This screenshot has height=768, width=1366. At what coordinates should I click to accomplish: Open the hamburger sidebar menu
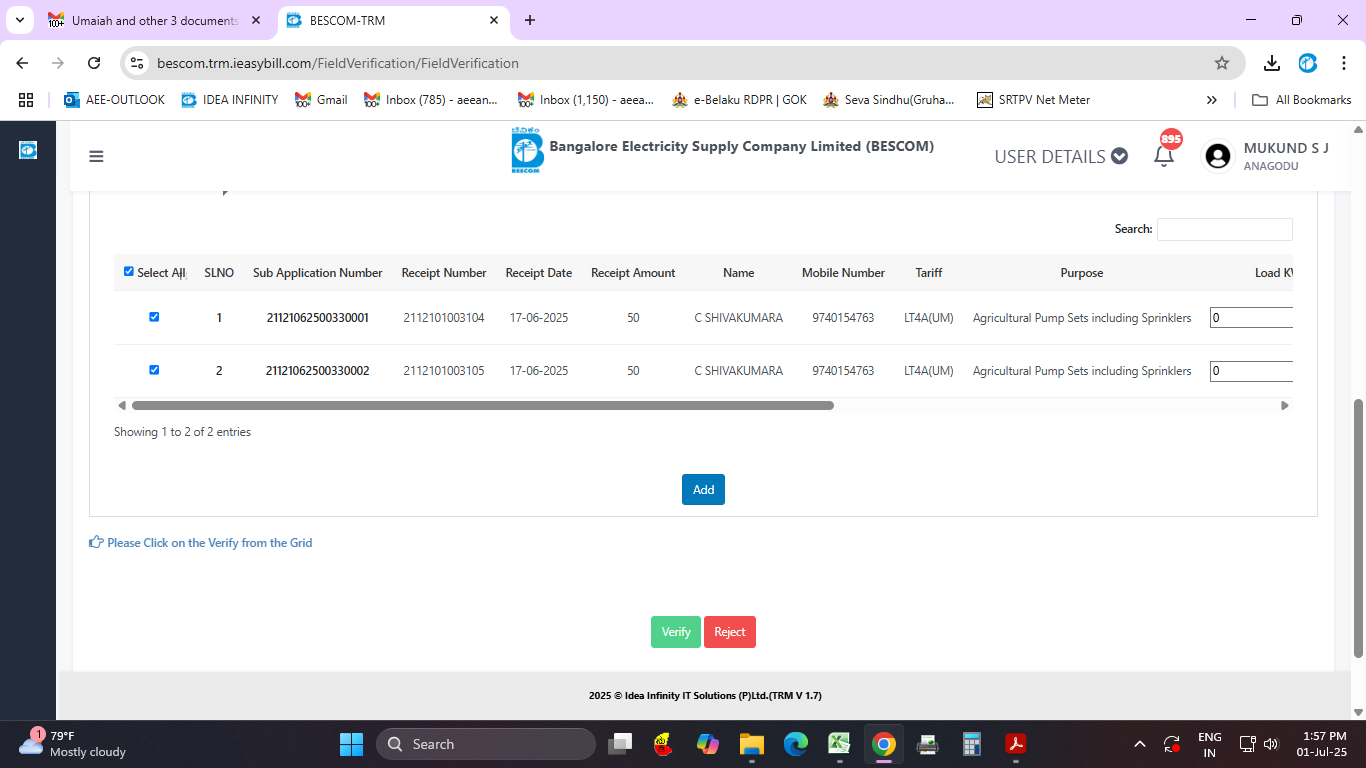[x=96, y=156]
